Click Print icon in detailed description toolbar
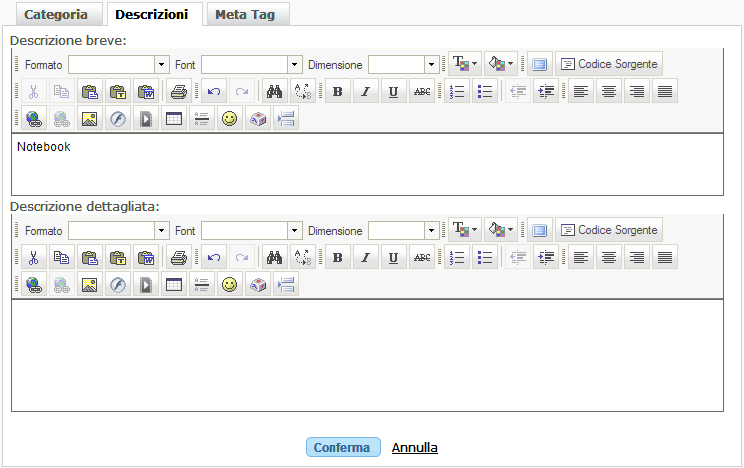 (178, 258)
